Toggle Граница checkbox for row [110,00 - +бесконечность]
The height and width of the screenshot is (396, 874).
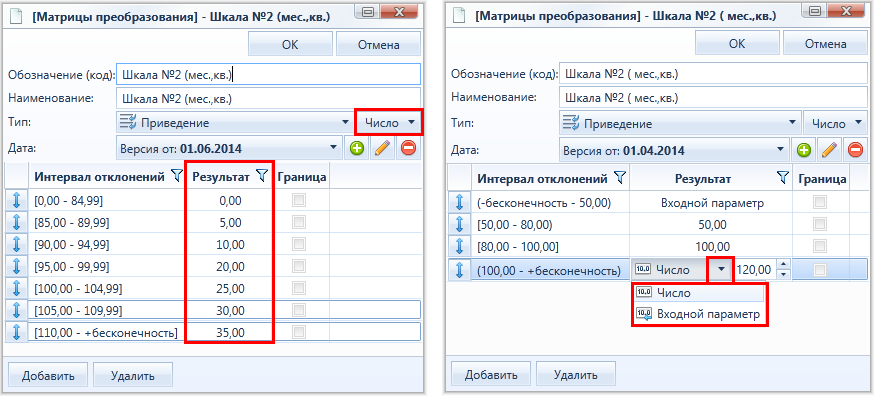click(299, 332)
